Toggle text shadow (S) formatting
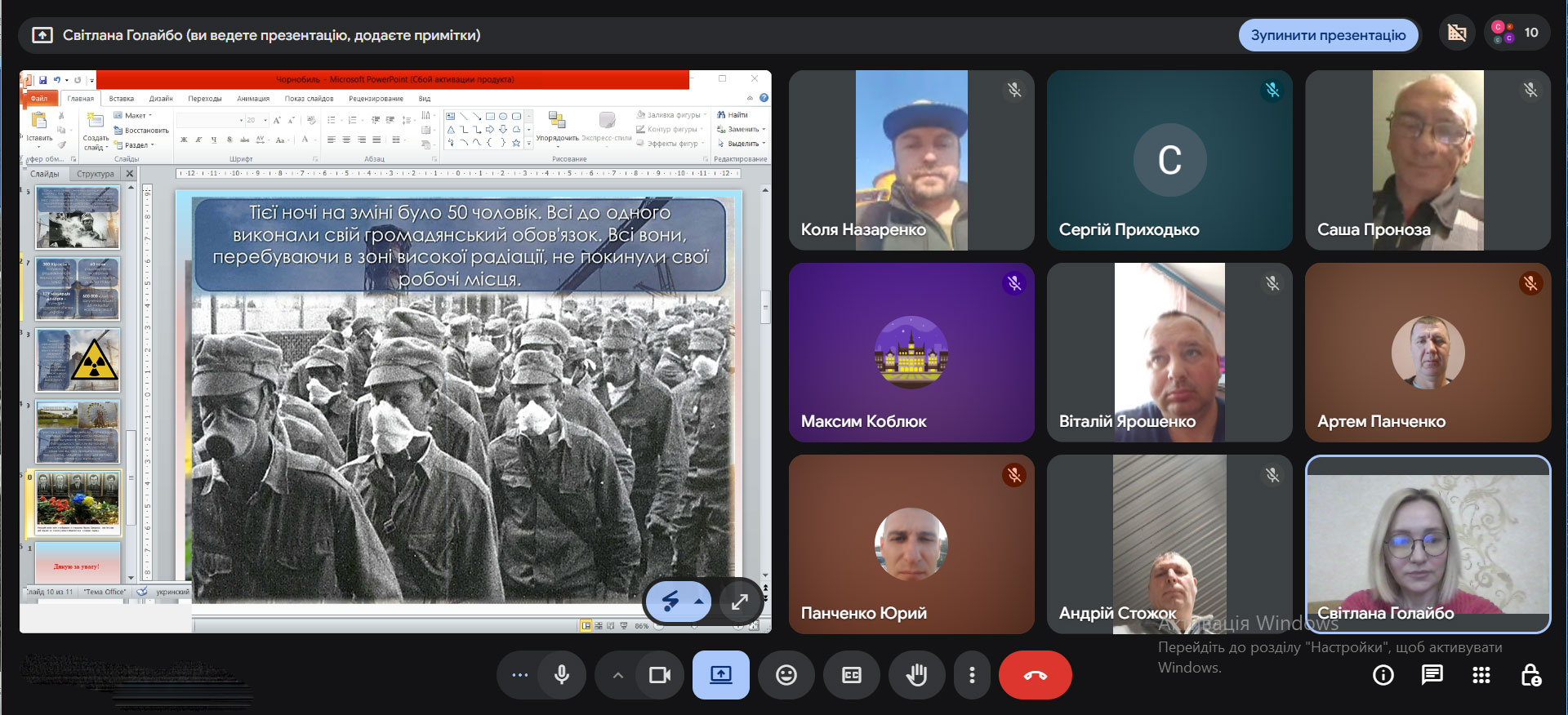The height and width of the screenshot is (715, 1568). point(229,140)
